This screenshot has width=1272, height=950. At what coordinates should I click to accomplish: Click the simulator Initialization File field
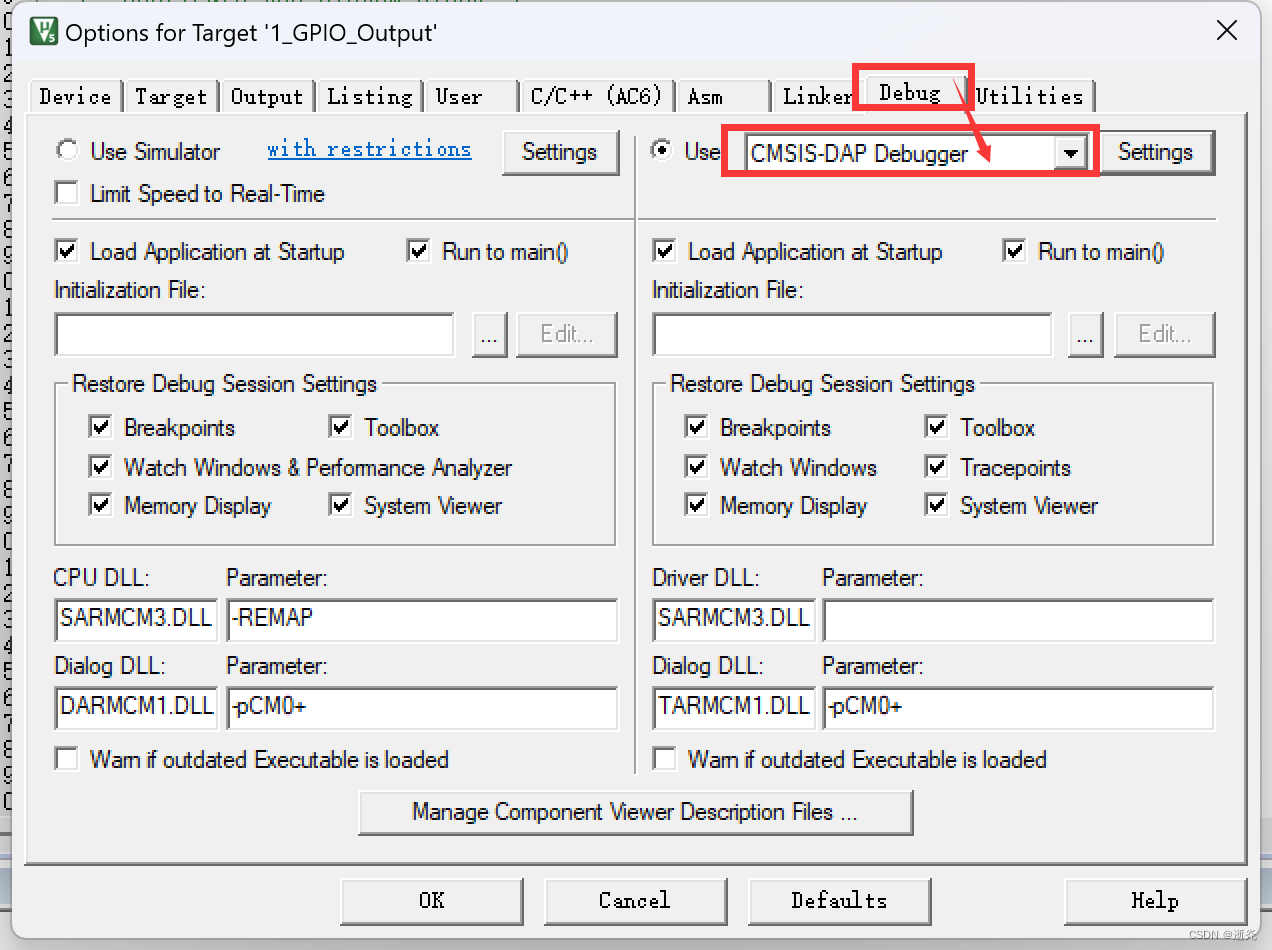click(x=254, y=334)
